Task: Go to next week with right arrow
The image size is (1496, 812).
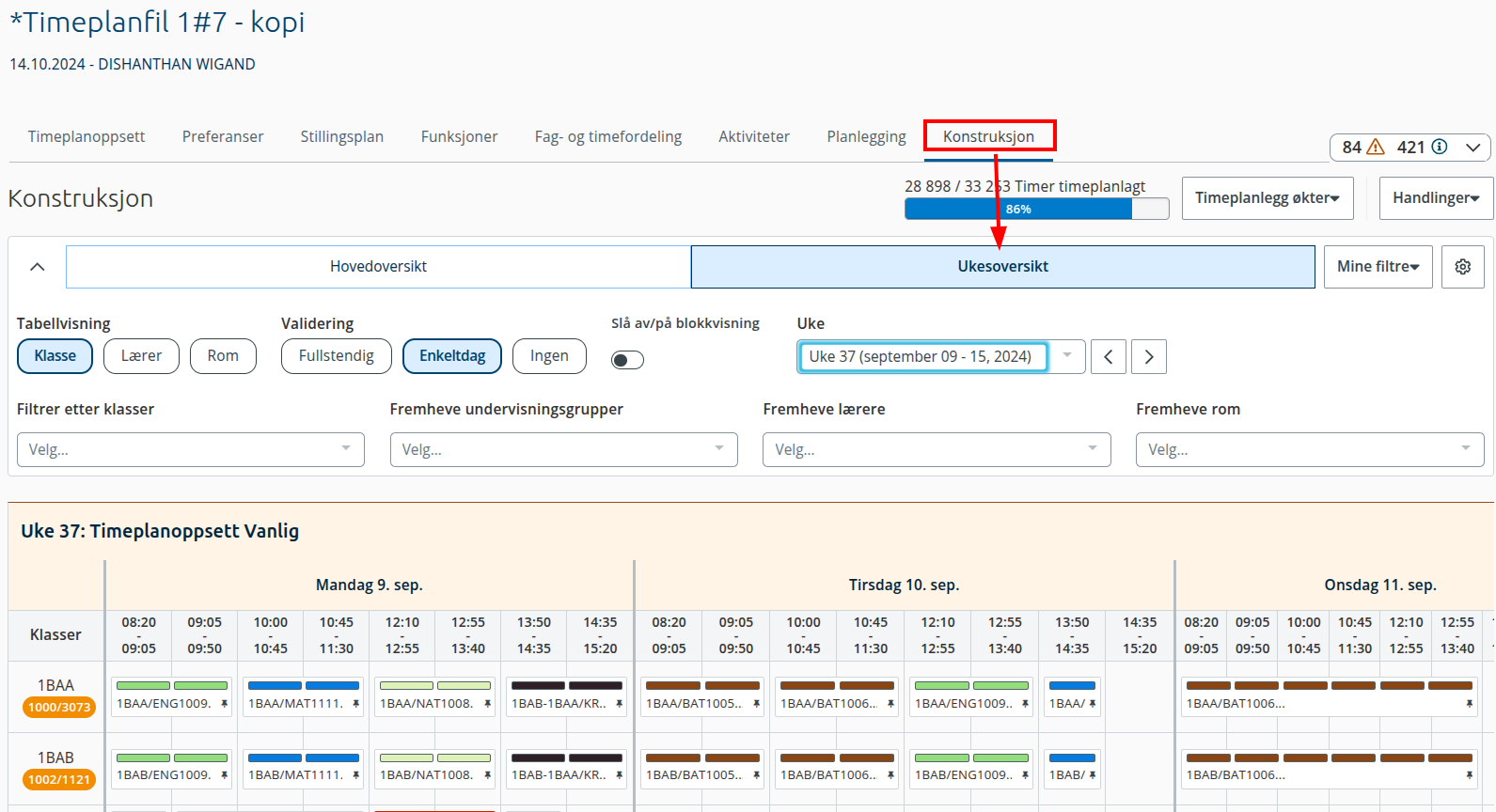Action: [1149, 357]
